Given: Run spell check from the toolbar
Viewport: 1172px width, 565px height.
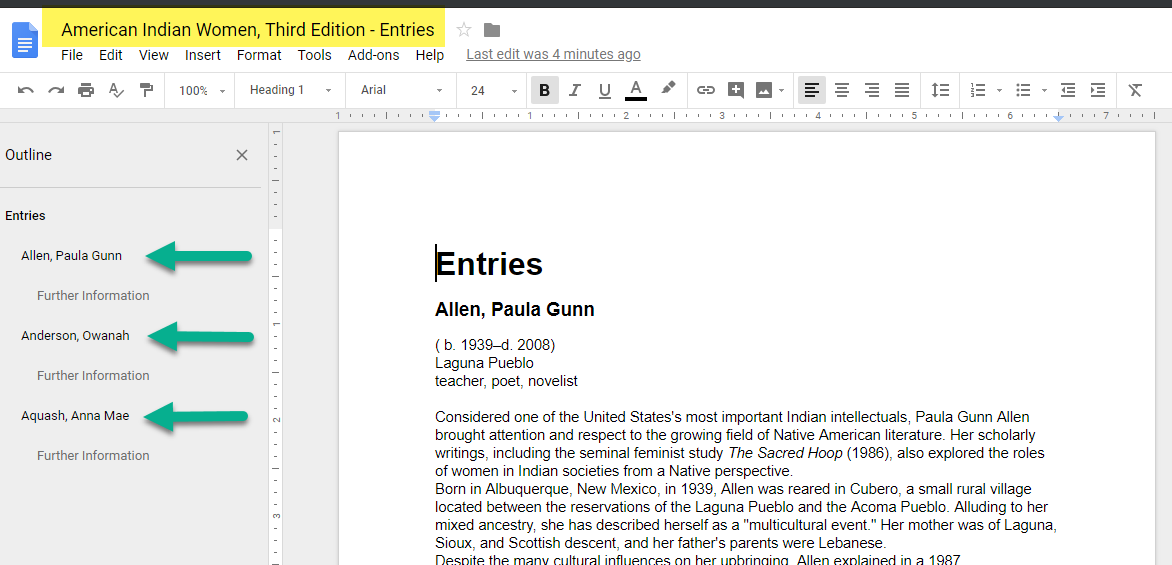Looking at the screenshot, I should (116, 90).
